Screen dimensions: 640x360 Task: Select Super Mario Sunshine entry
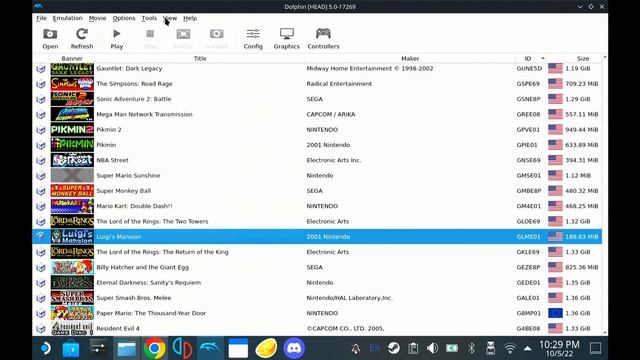[x=317, y=176]
